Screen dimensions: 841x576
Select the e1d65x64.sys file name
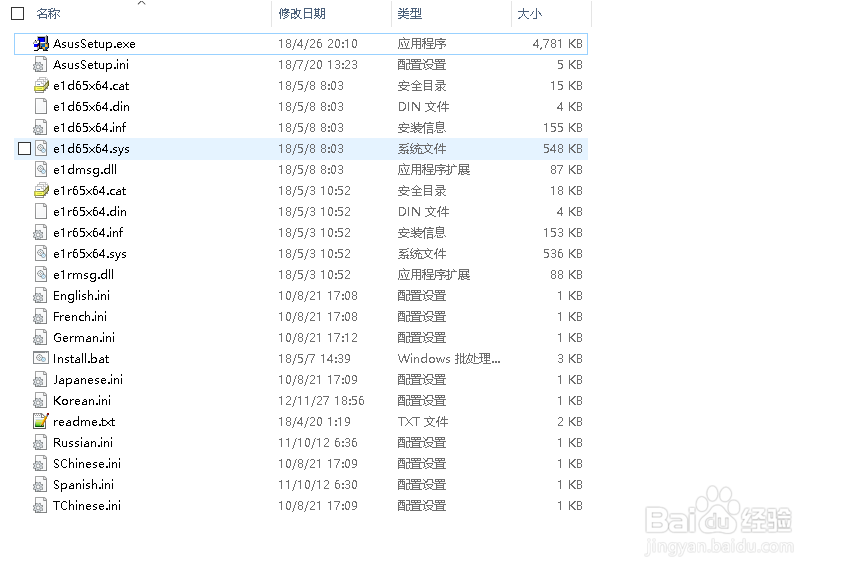(x=91, y=149)
